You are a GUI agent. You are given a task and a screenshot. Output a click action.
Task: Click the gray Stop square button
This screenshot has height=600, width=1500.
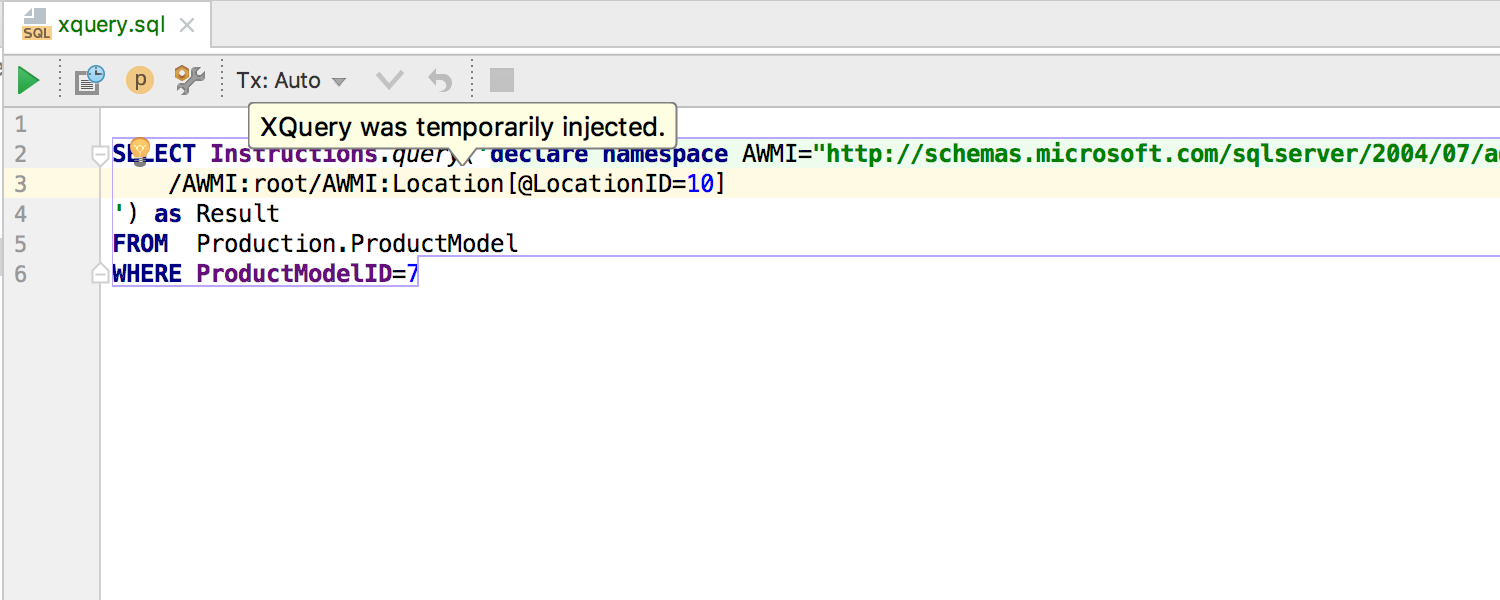pos(502,80)
